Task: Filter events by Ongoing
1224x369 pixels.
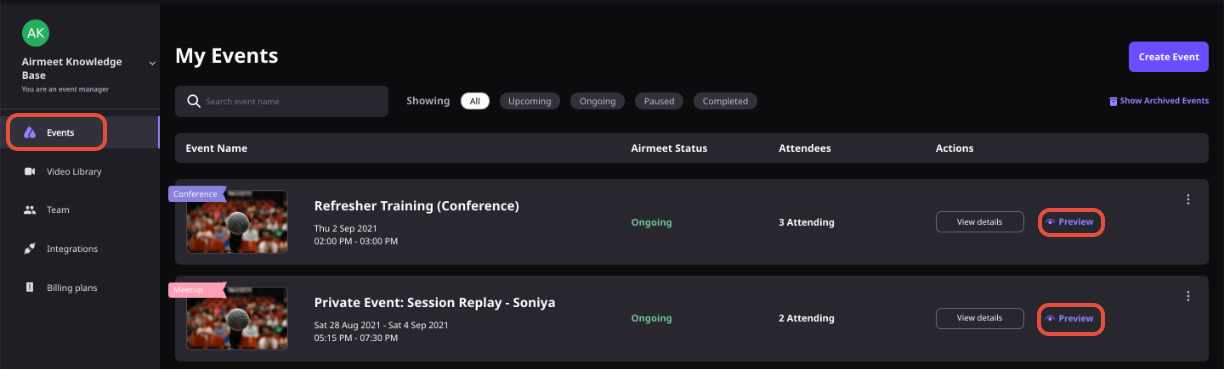Action: click(597, 101)
